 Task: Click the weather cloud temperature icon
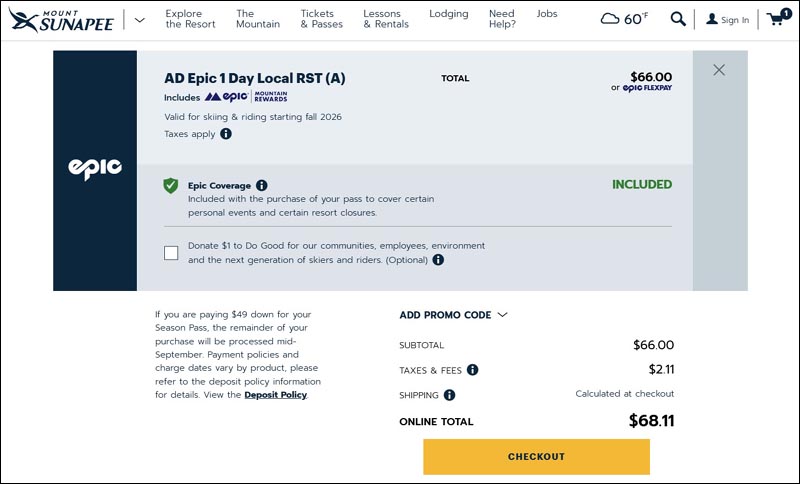(x=623, y=19)
